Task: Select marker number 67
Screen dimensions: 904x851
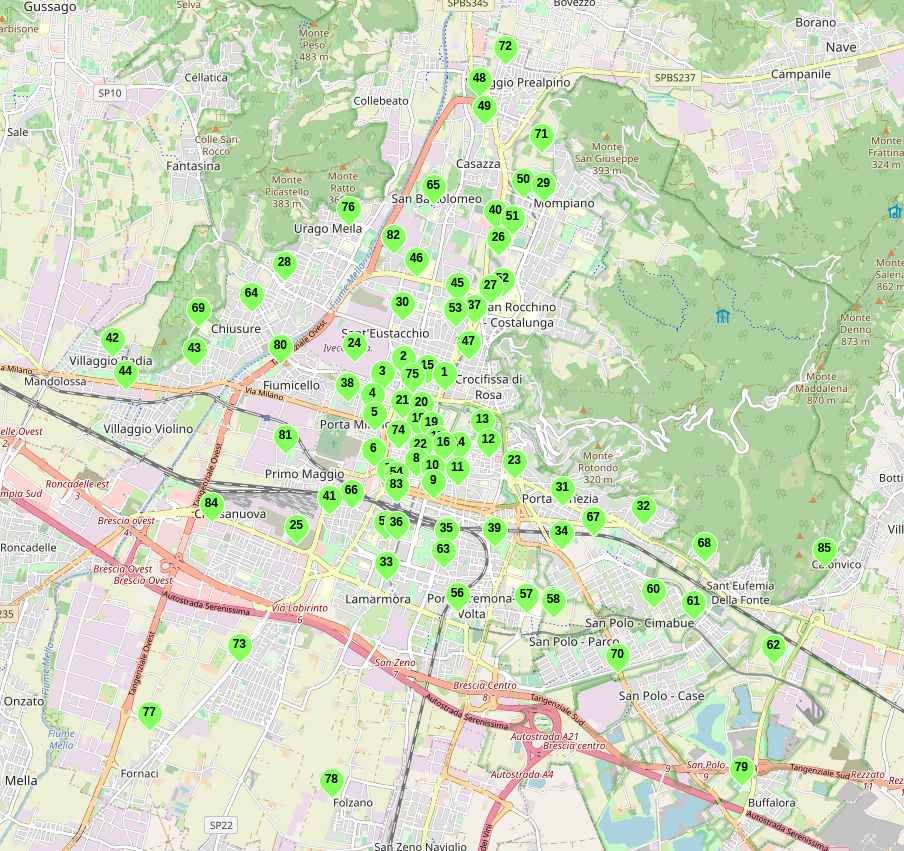Action: 593,521
